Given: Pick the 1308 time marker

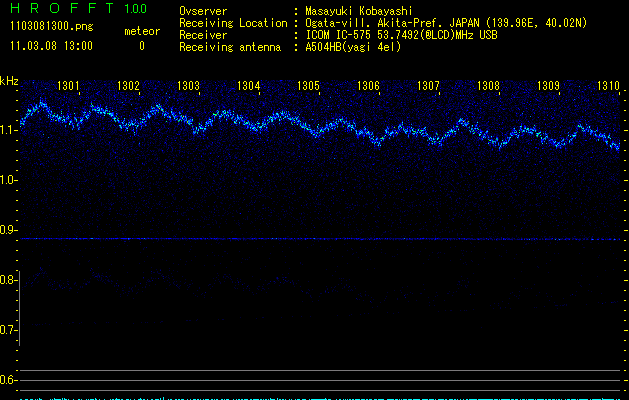Looking at the screenshot, I should pos(488,87).
